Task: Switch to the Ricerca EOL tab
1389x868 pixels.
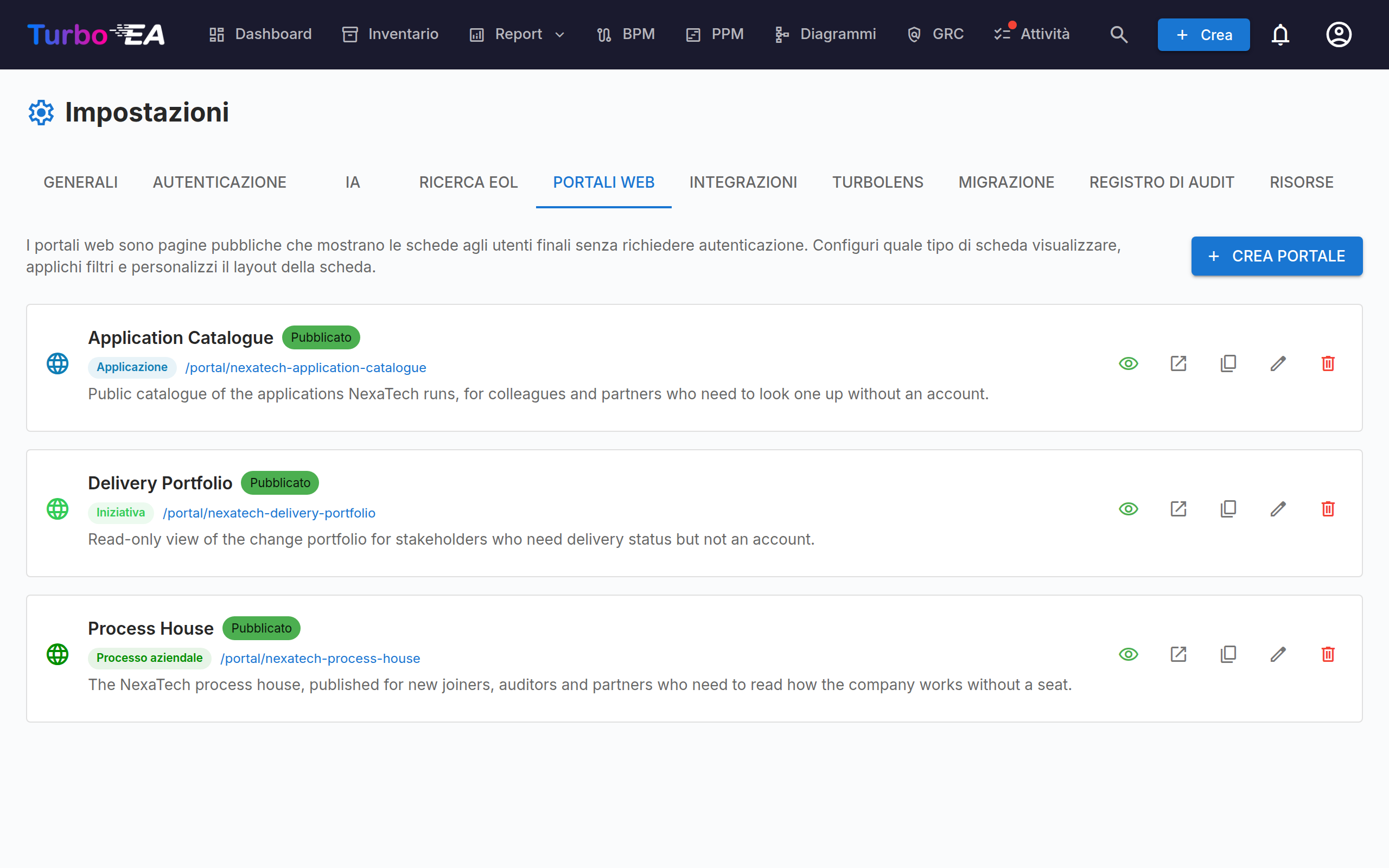Action: (x=468, y=183)
